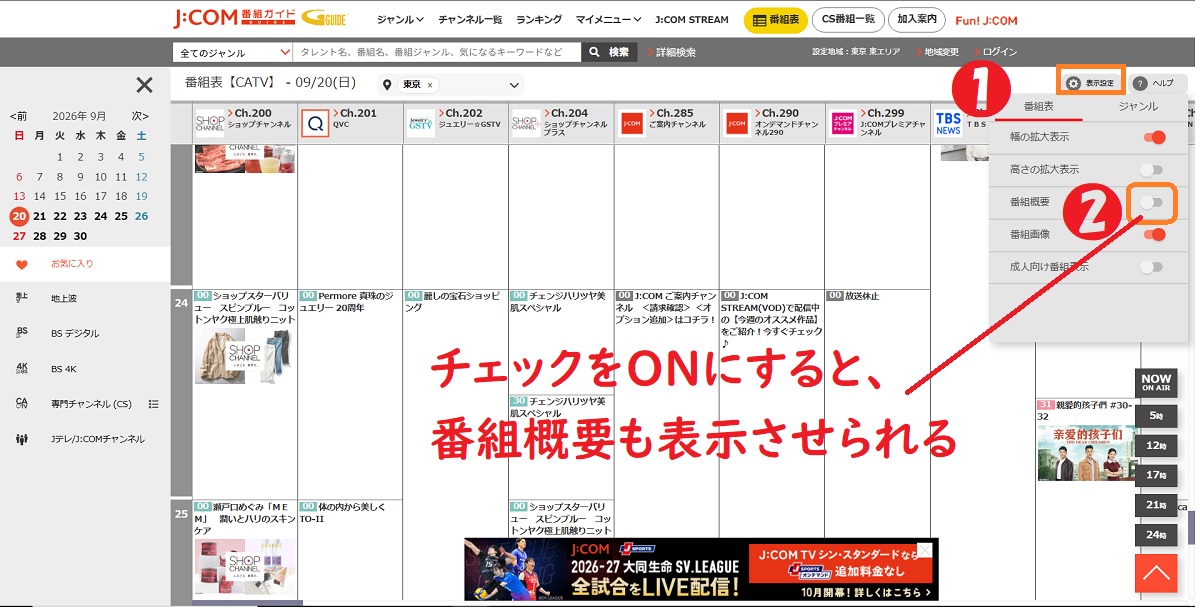Open the ジャンル header dropdown
This screenshot has height=612, width=1200.
pyautogui.click(x=400, y=19)
